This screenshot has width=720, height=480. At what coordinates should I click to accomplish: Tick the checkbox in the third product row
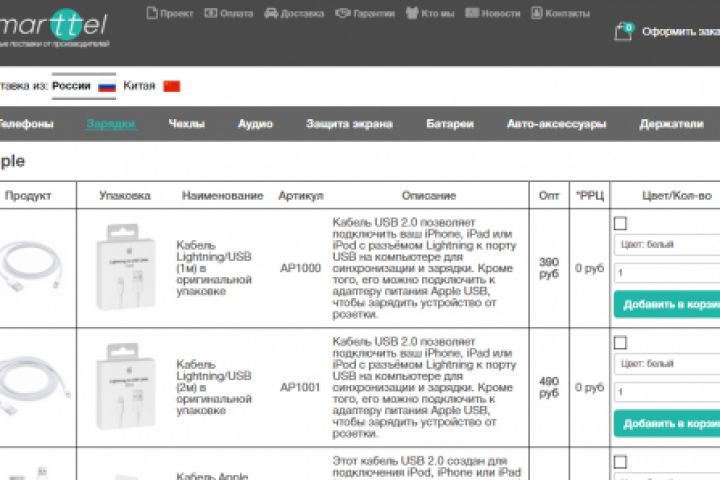tap(620, 461)
